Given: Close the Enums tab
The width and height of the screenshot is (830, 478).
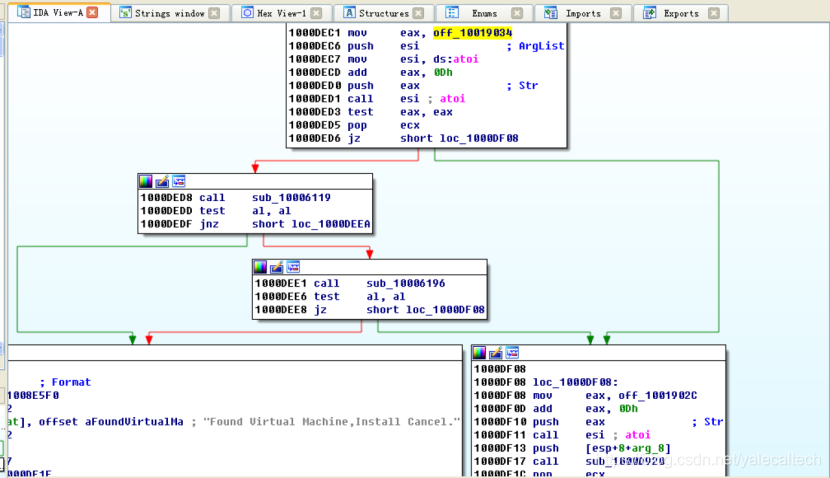Looking at the screenshot, I should tap(517, 13).
